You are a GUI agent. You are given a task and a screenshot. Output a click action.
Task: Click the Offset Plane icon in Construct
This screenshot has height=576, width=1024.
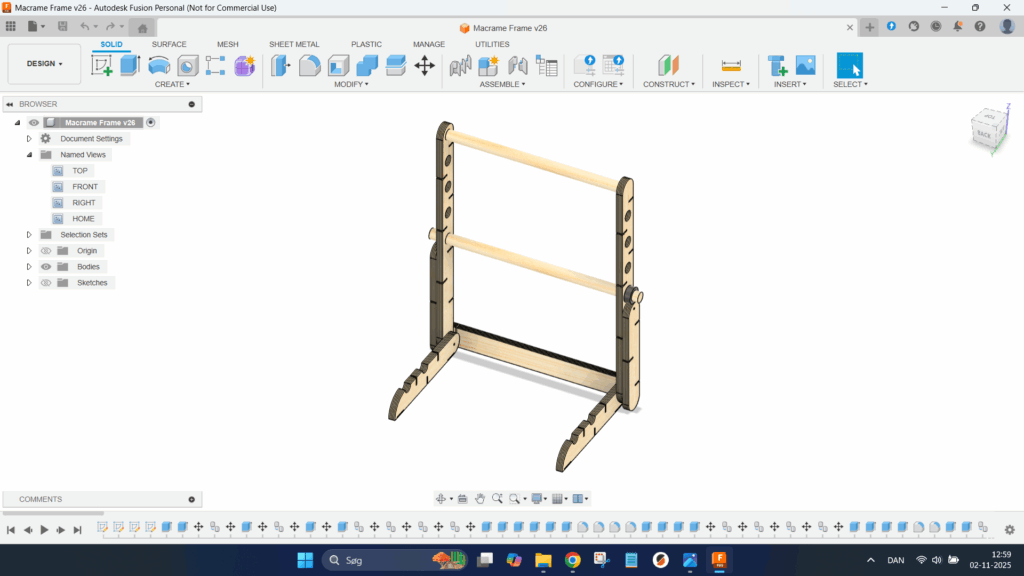click(668, 66)
